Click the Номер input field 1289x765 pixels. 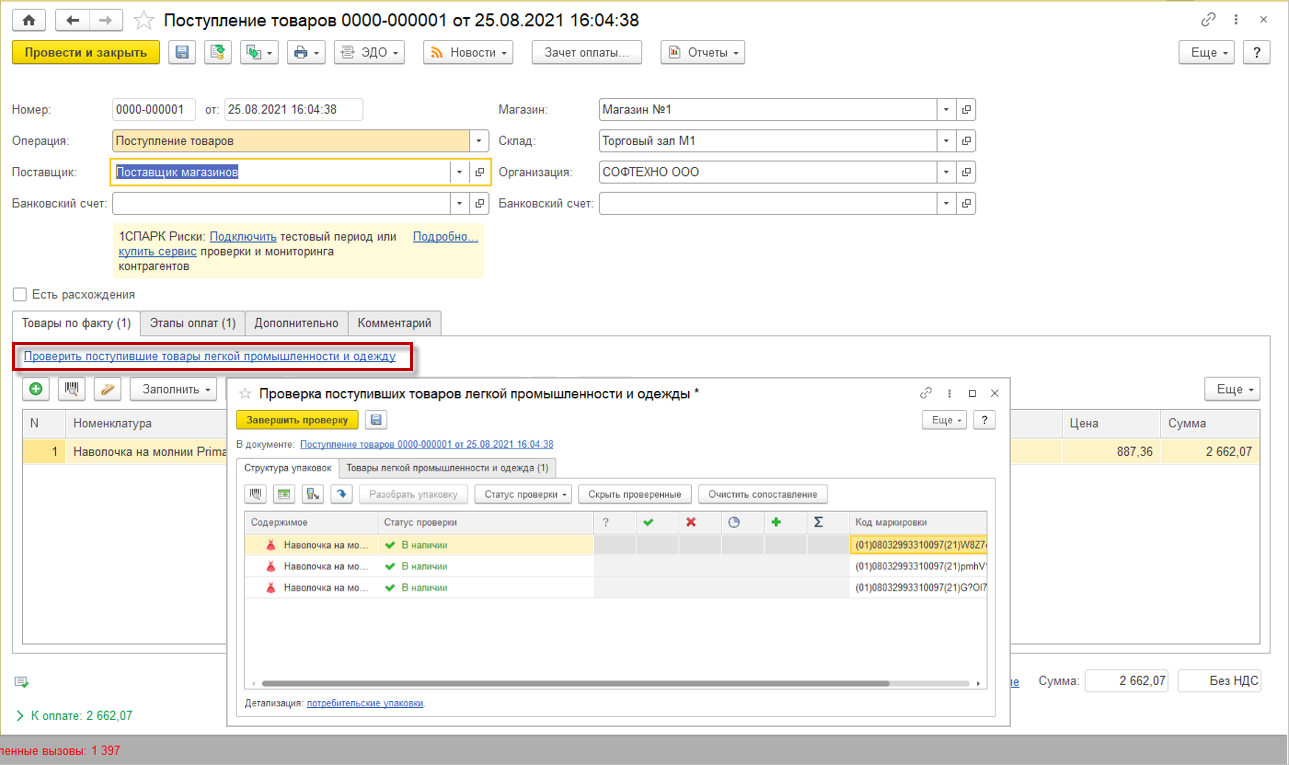point(154,110)
